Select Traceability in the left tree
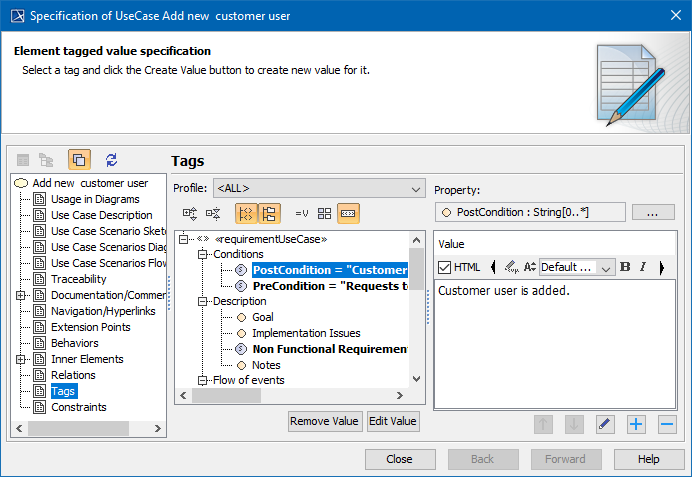Viewport: 692px width, 477px height. (x=78, y=279)
